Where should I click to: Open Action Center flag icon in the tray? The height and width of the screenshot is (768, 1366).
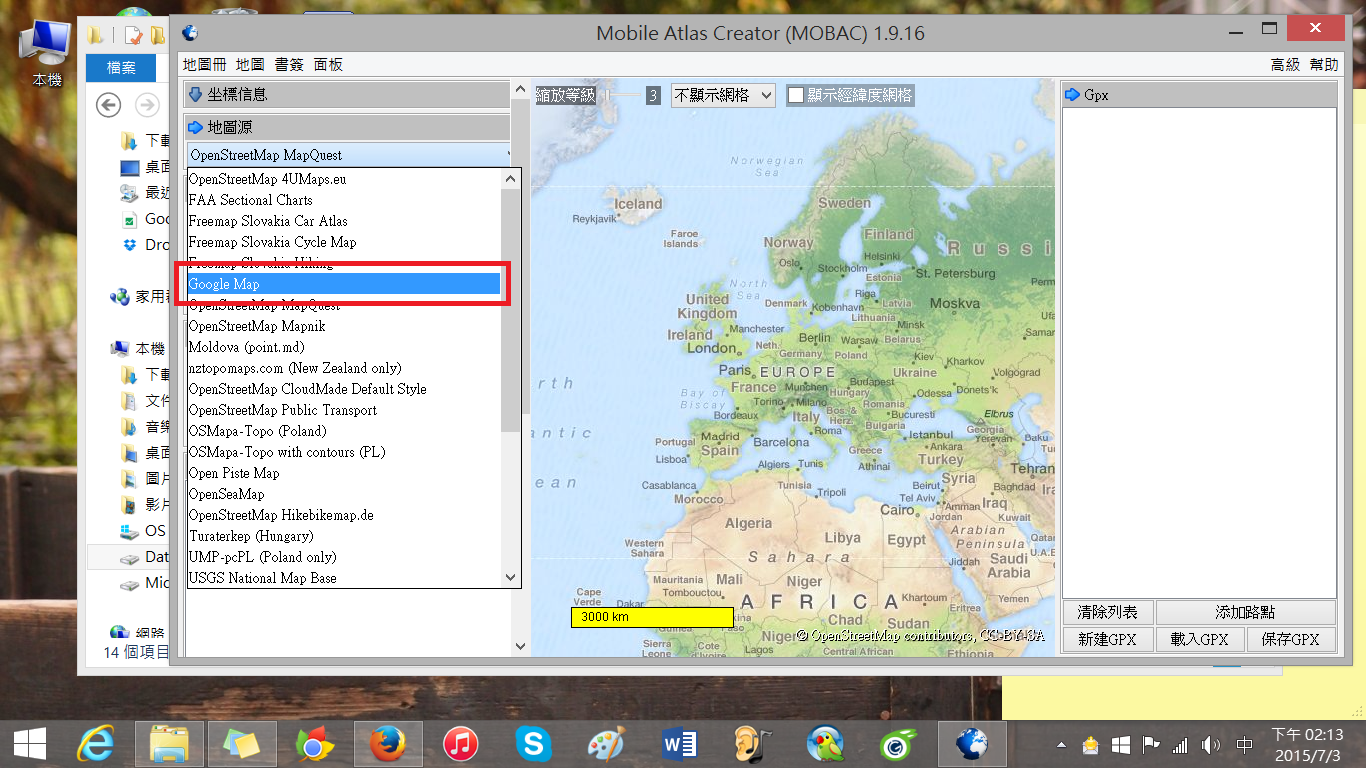tap(1151, 745)
